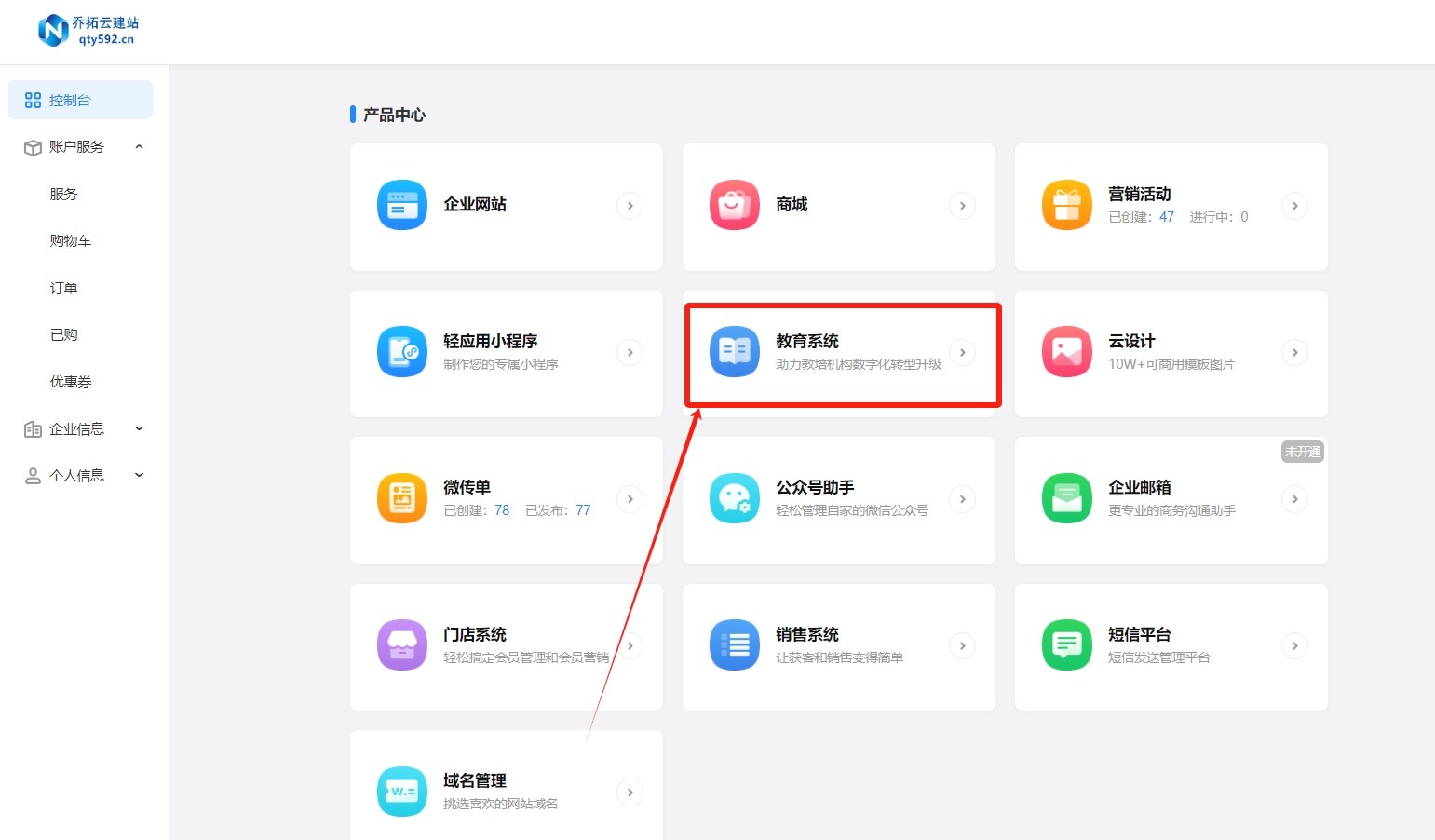
Task: Click the 企业邮箱 green envelope icon
Action: click(1066, 499)
